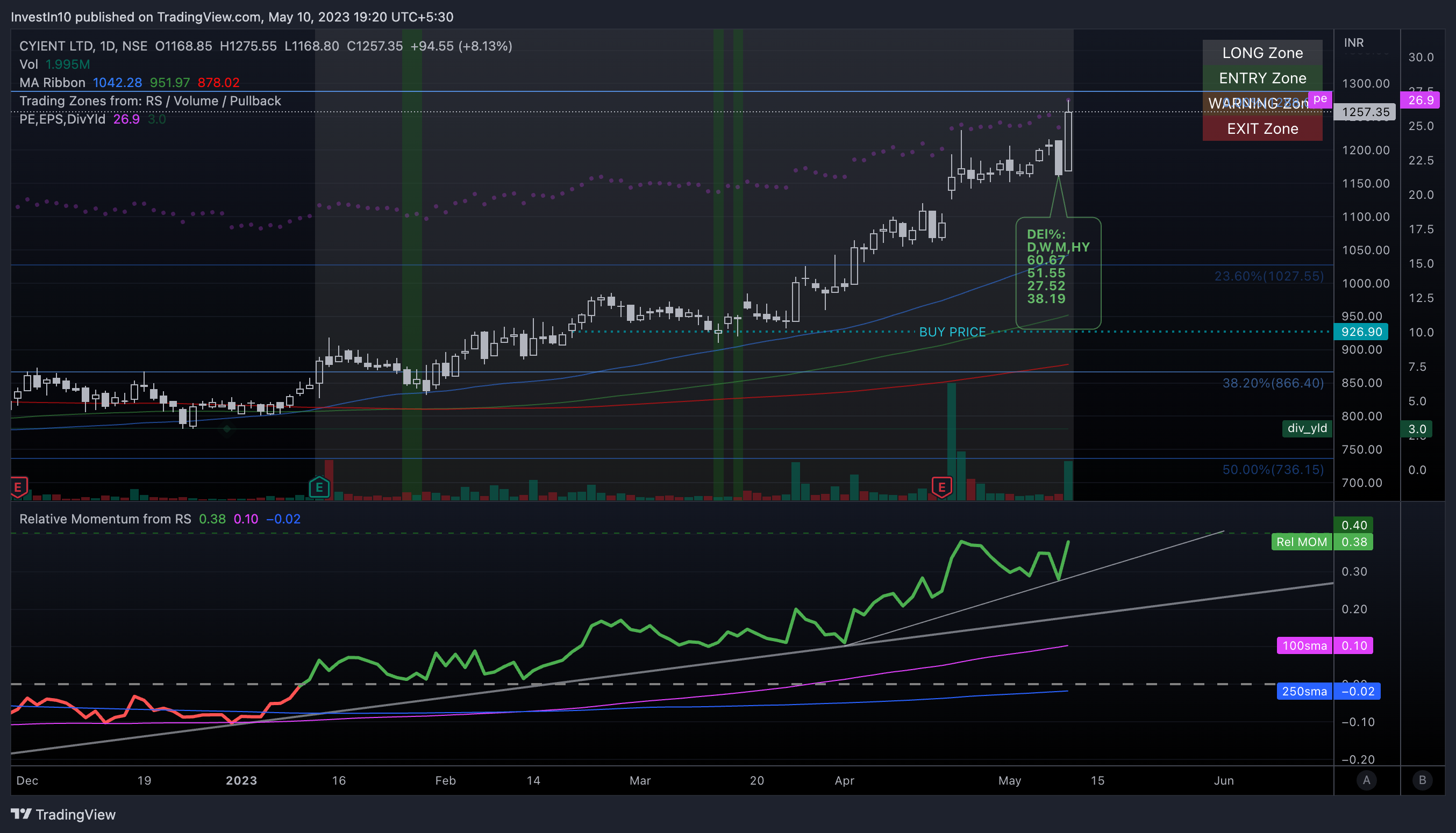Screen dimensions: 1456x833
Task: Click the 3.0 dividend yield axis tag
Action: [x=1417, y=429]
